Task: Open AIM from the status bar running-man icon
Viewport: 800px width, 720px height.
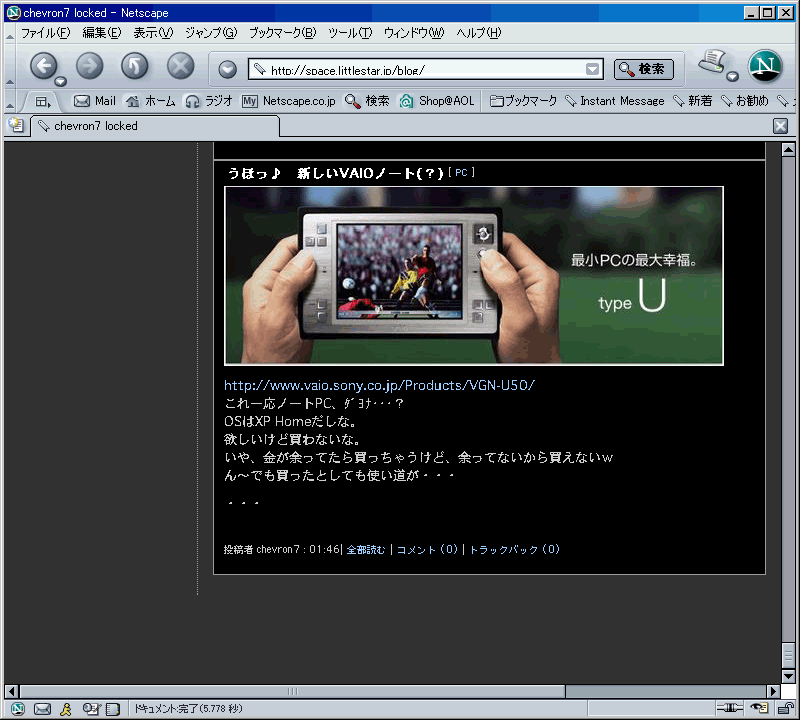Action: click(x=66, y=709)
